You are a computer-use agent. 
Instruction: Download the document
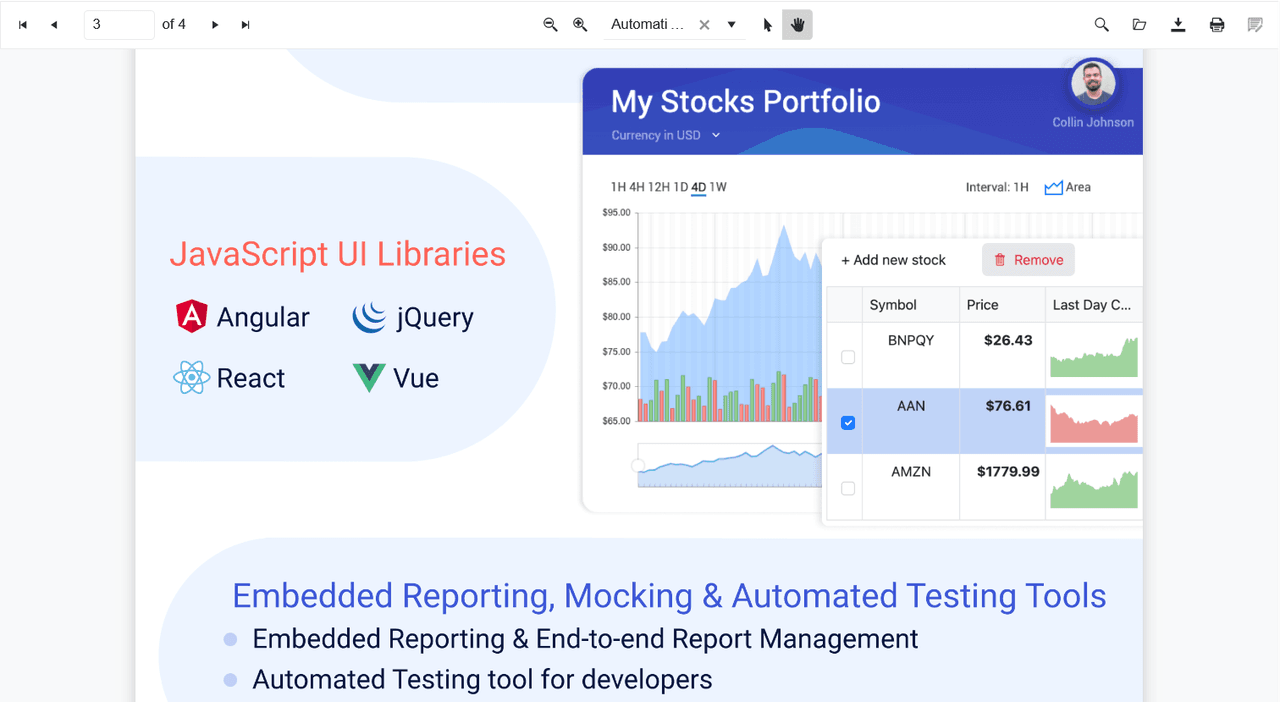1178,25
